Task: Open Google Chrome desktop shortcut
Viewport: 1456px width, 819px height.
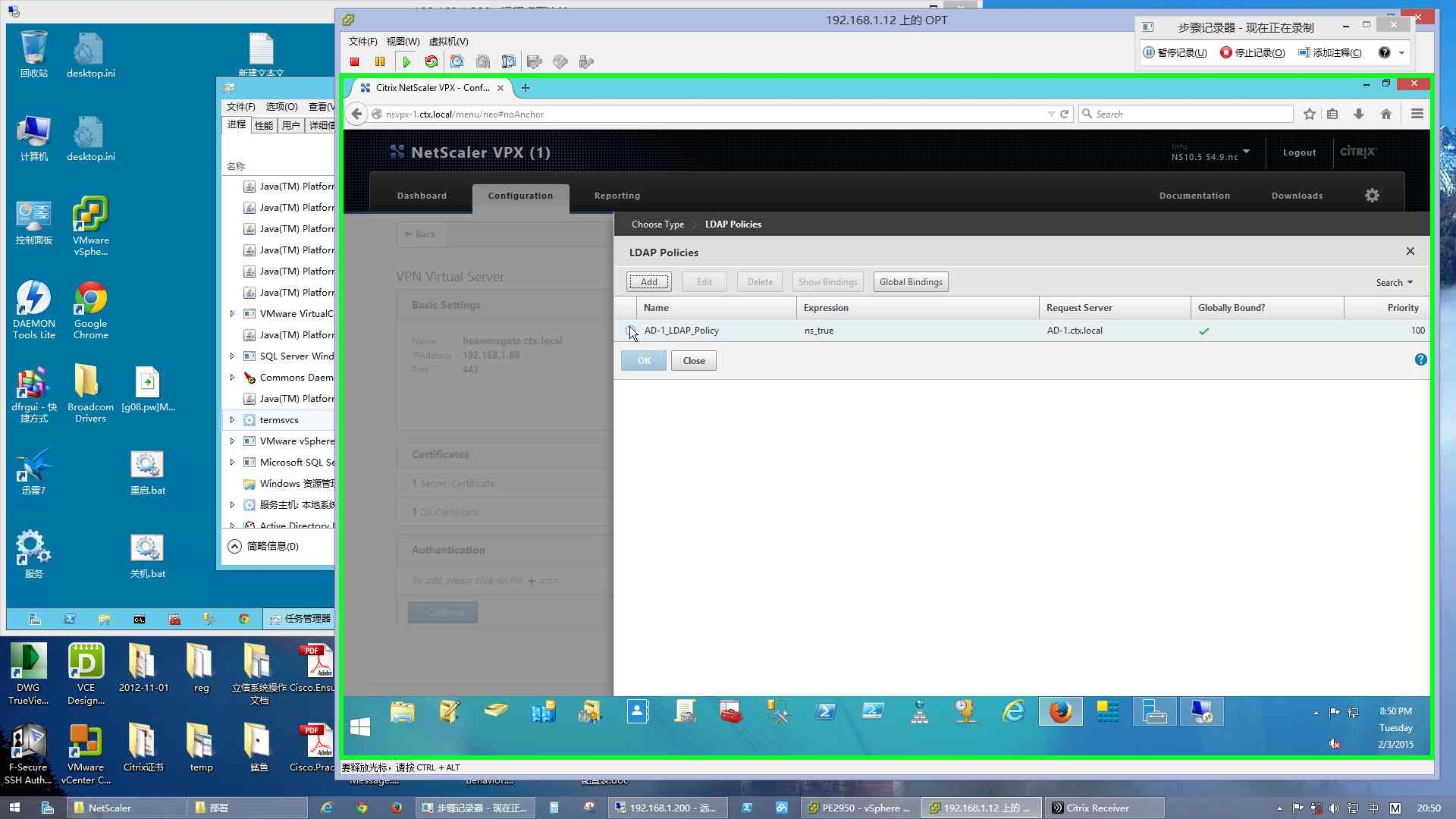Action: click(91, 309)
